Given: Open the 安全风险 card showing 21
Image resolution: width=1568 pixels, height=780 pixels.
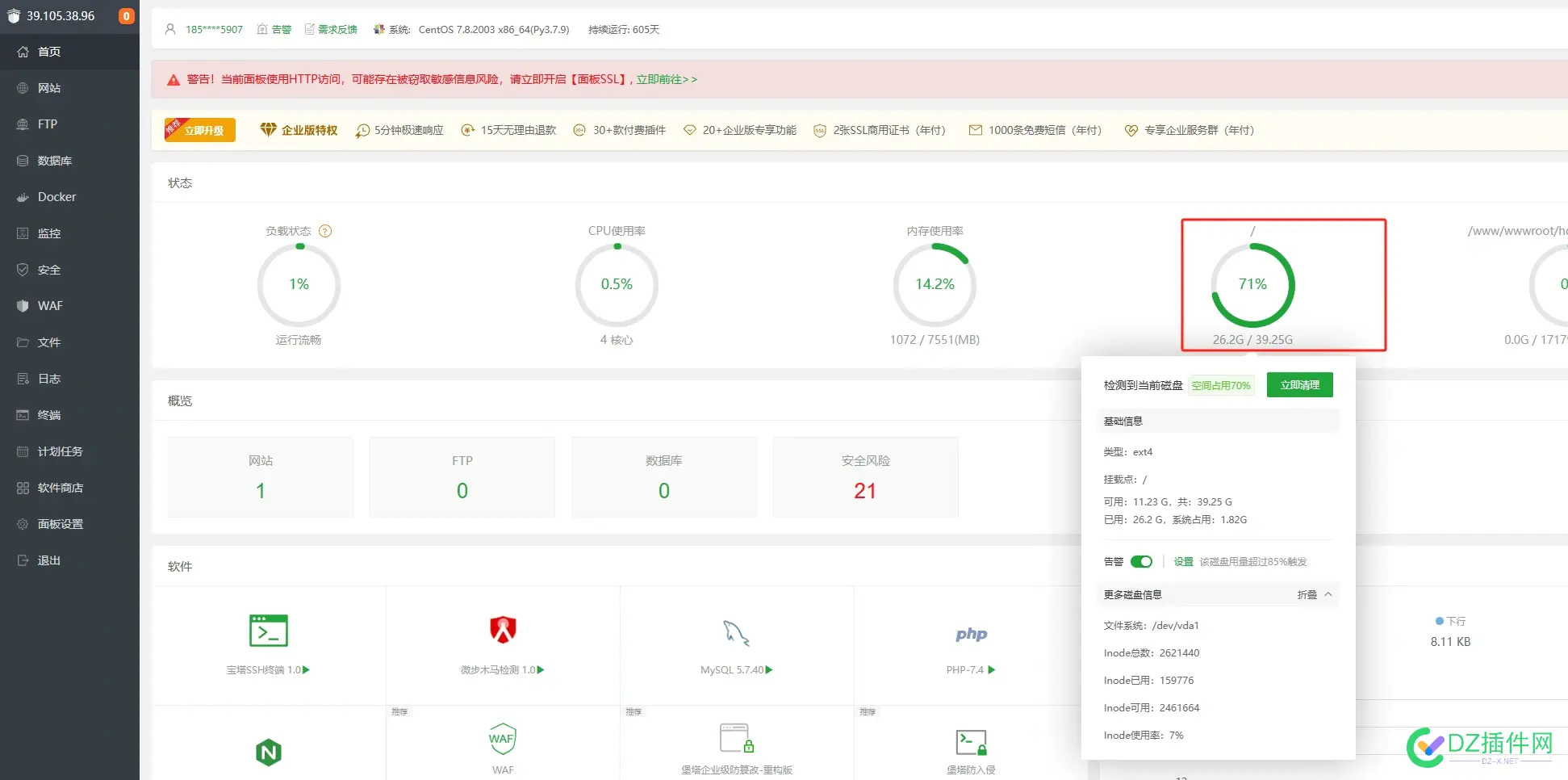Looking at the screenshot, I should tap(865, 477).
